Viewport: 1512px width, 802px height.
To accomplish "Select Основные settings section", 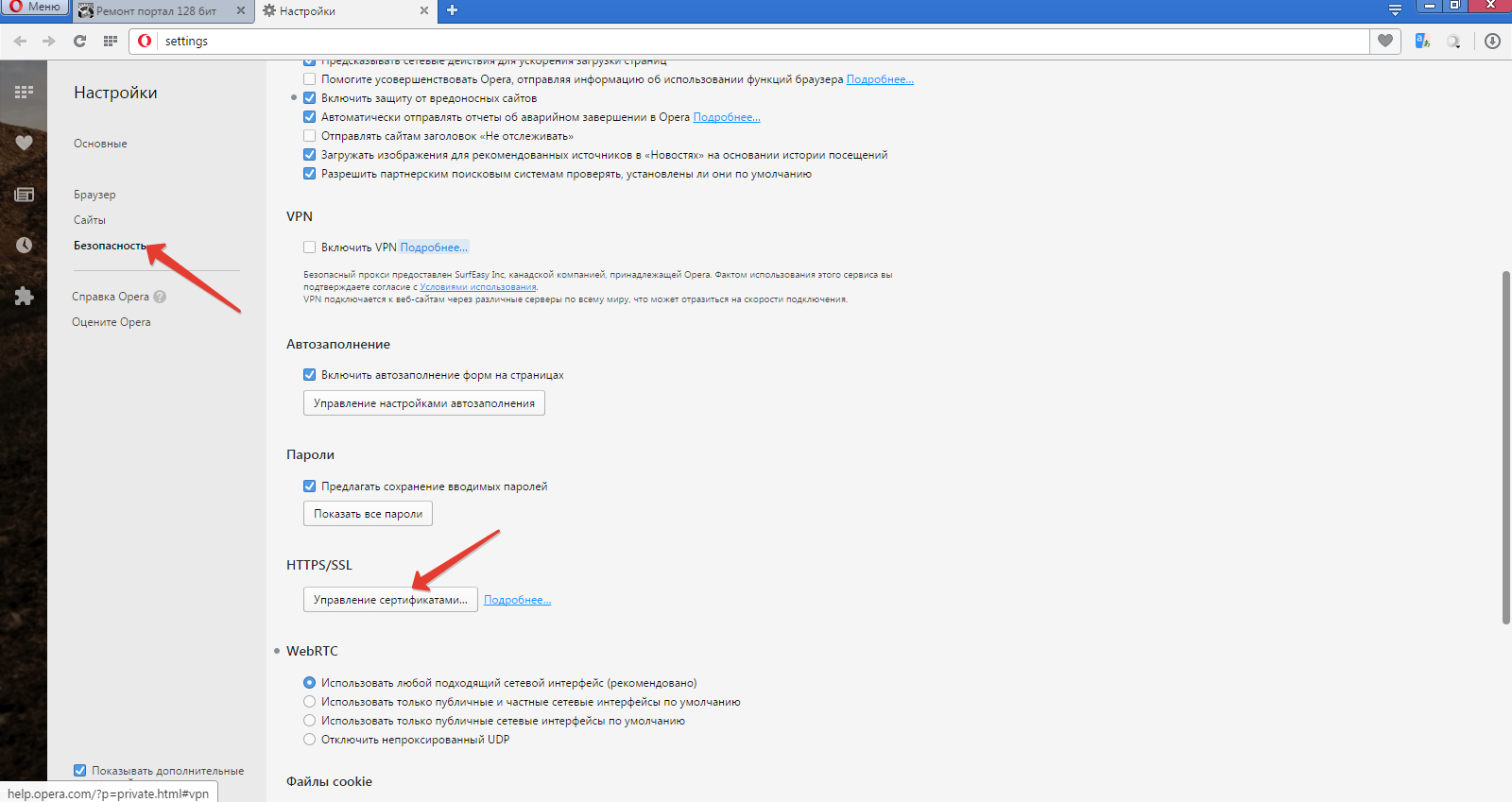I will [x=100, y=144].
